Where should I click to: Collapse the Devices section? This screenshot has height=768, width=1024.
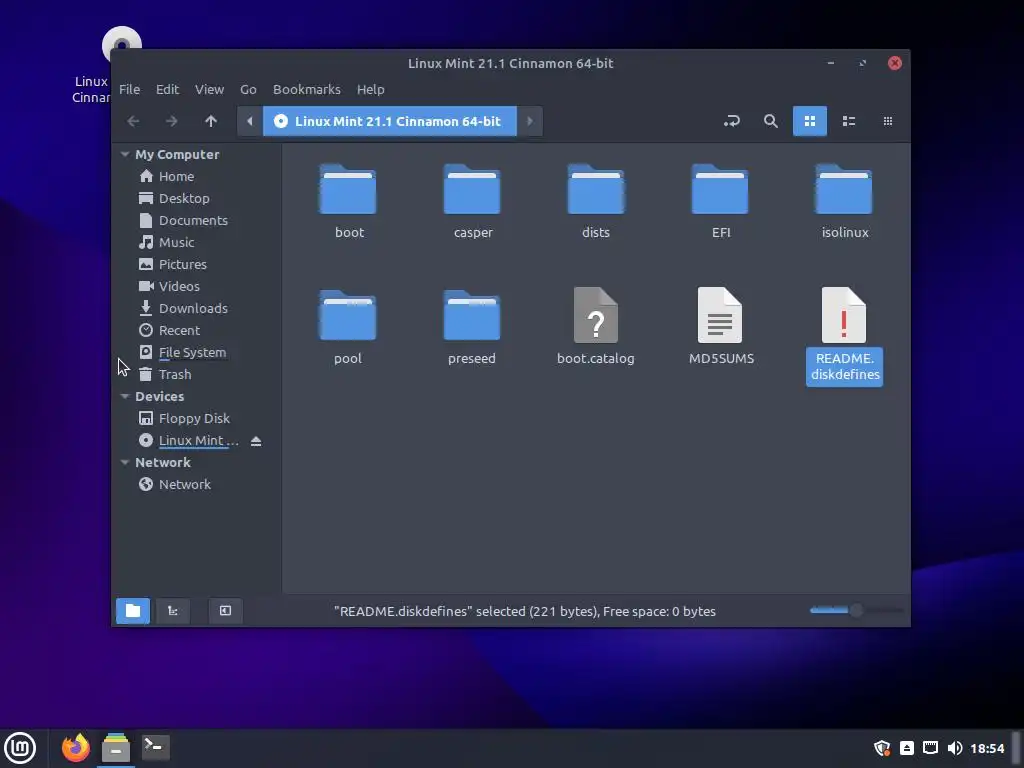(x=125, y=396)
